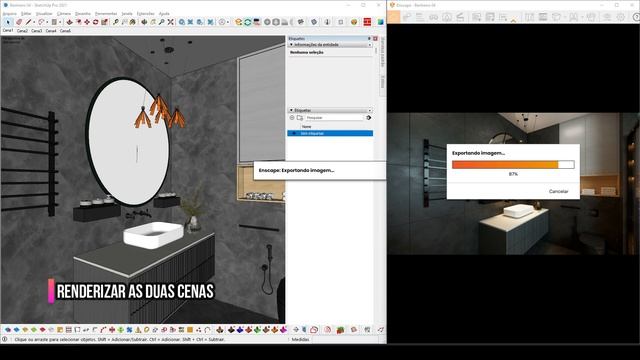This screenshot has width=640, height=360.
Task: Choose the Line pencil tool
Action: (28, 22)
